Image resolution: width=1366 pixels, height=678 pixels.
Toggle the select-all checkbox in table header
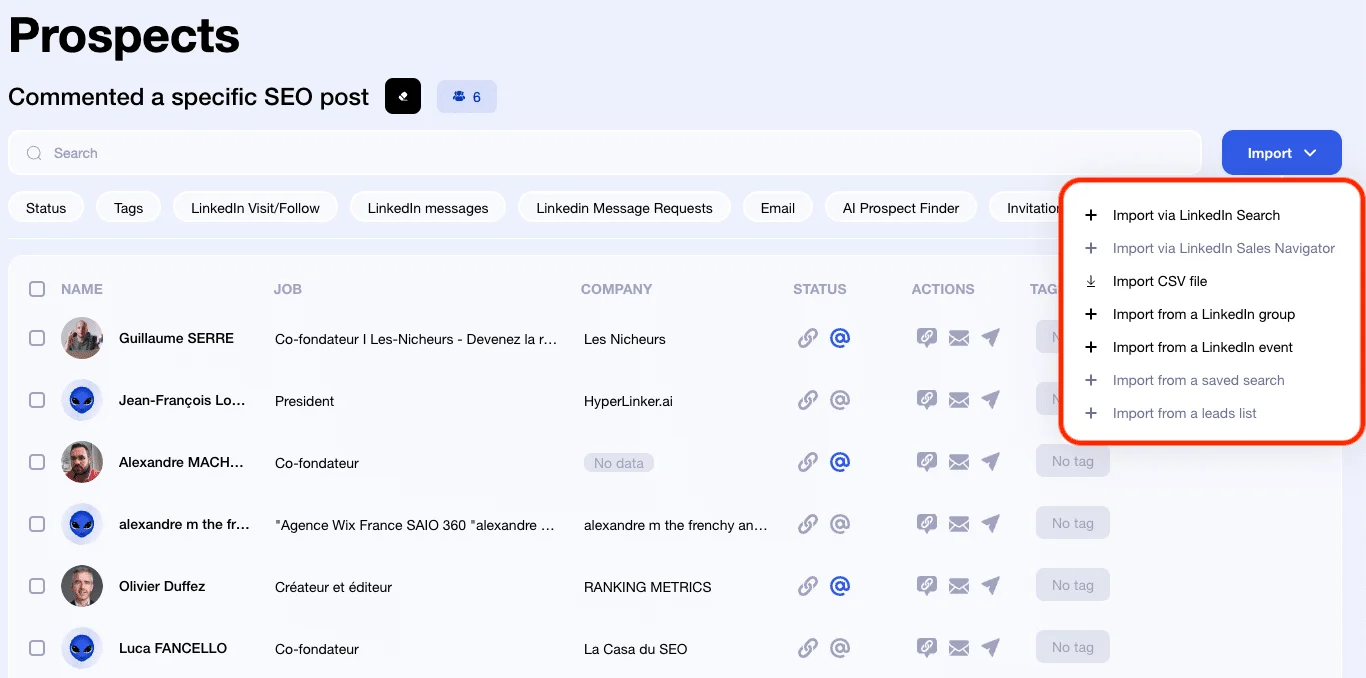pos(37,289)
